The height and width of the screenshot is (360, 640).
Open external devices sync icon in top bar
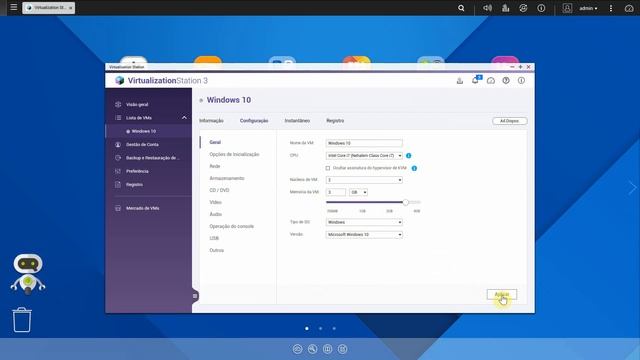(x=523, y=8)
